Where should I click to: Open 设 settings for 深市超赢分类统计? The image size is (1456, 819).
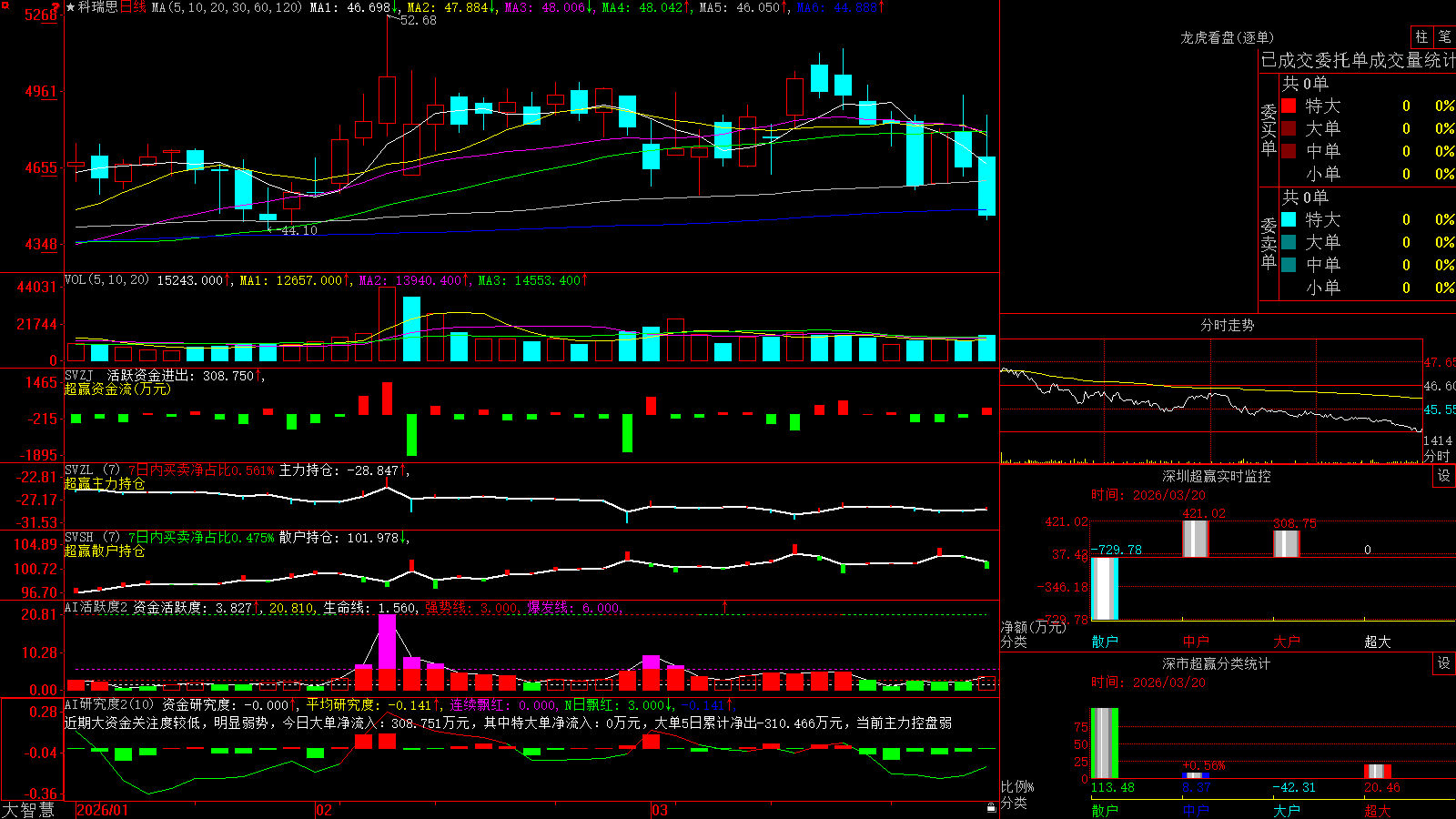tap(1444, 663)
